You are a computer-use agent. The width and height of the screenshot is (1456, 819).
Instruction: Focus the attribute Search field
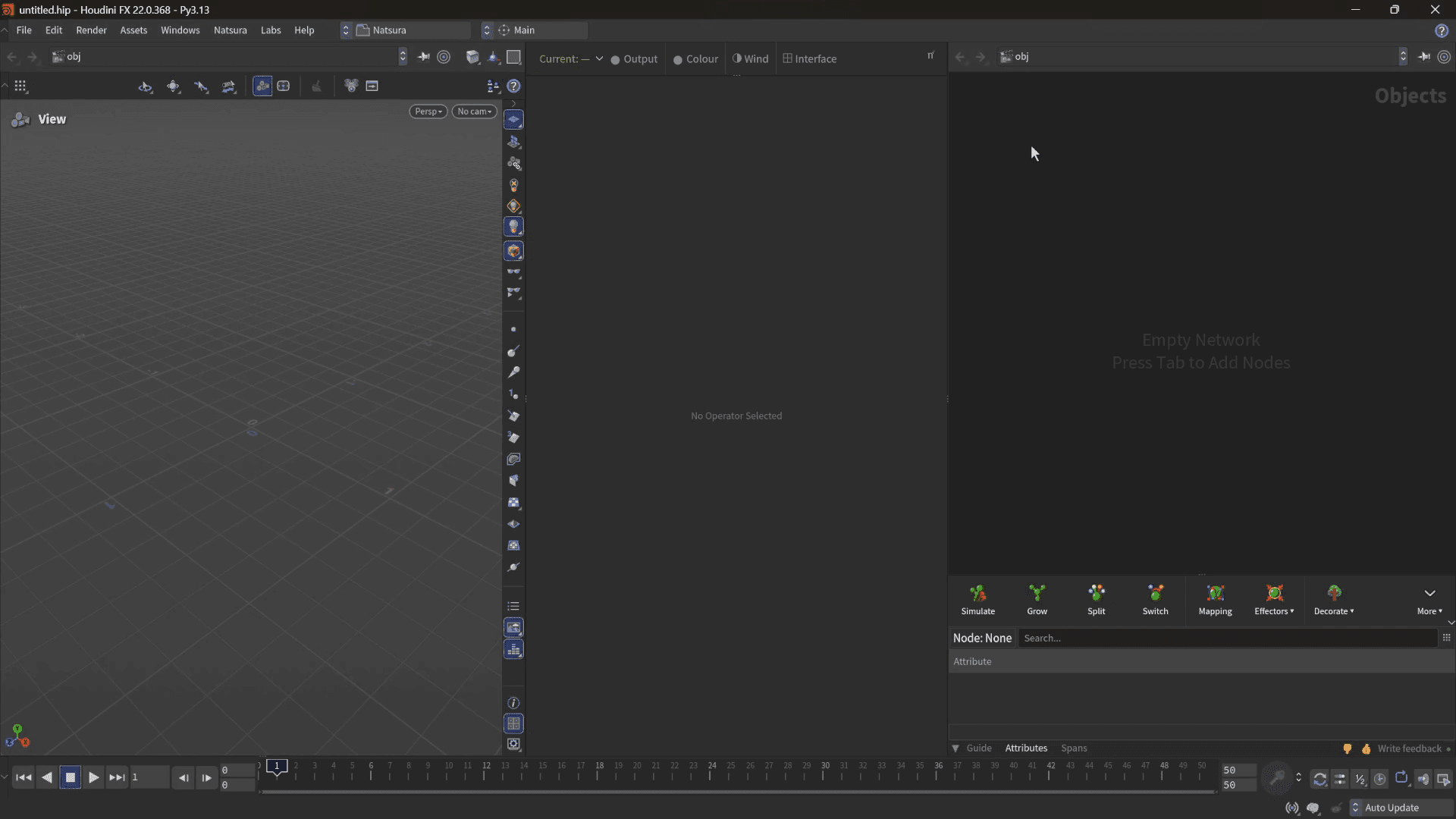coord(1227,639)
